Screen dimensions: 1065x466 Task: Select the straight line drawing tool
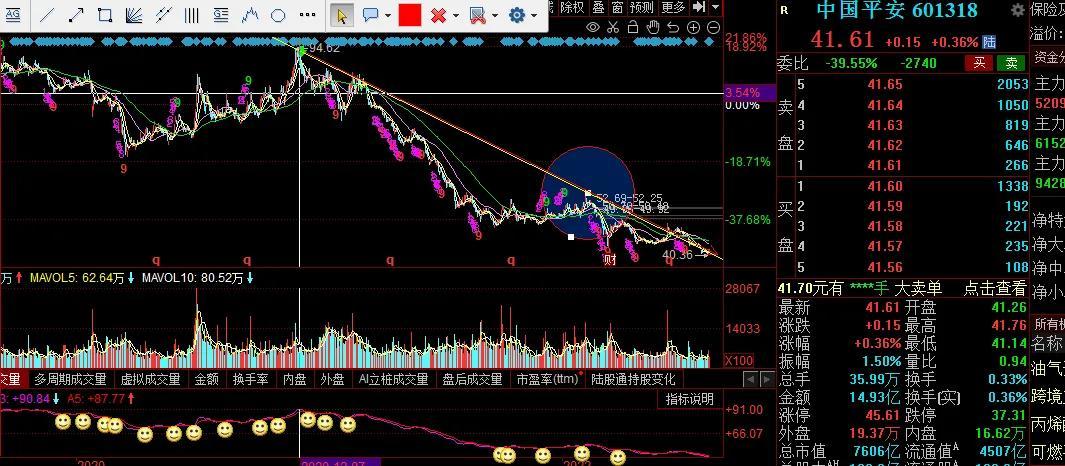click(46, 15)
